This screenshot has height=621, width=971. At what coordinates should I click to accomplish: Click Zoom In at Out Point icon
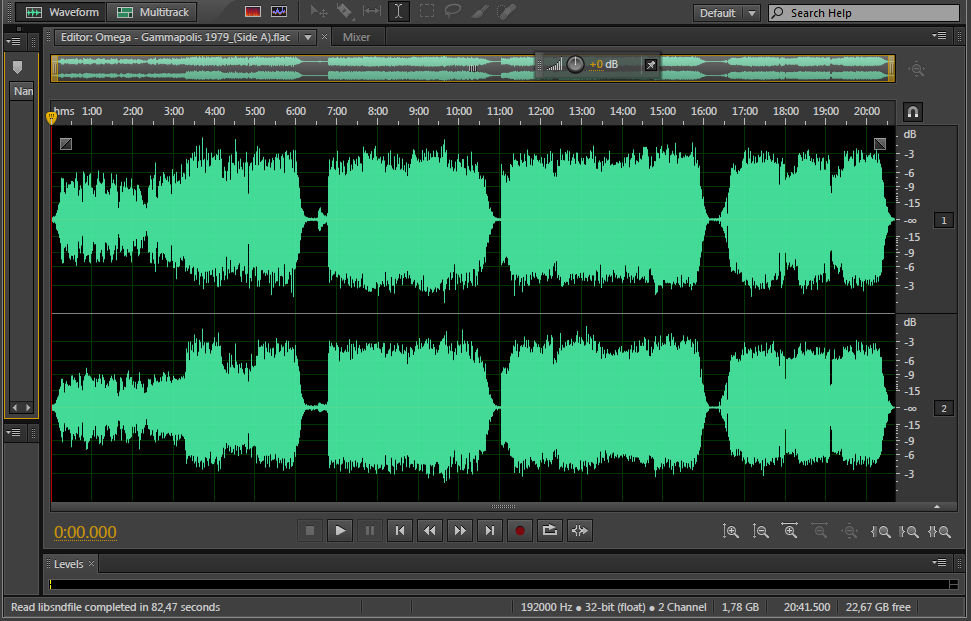[909, 531]
